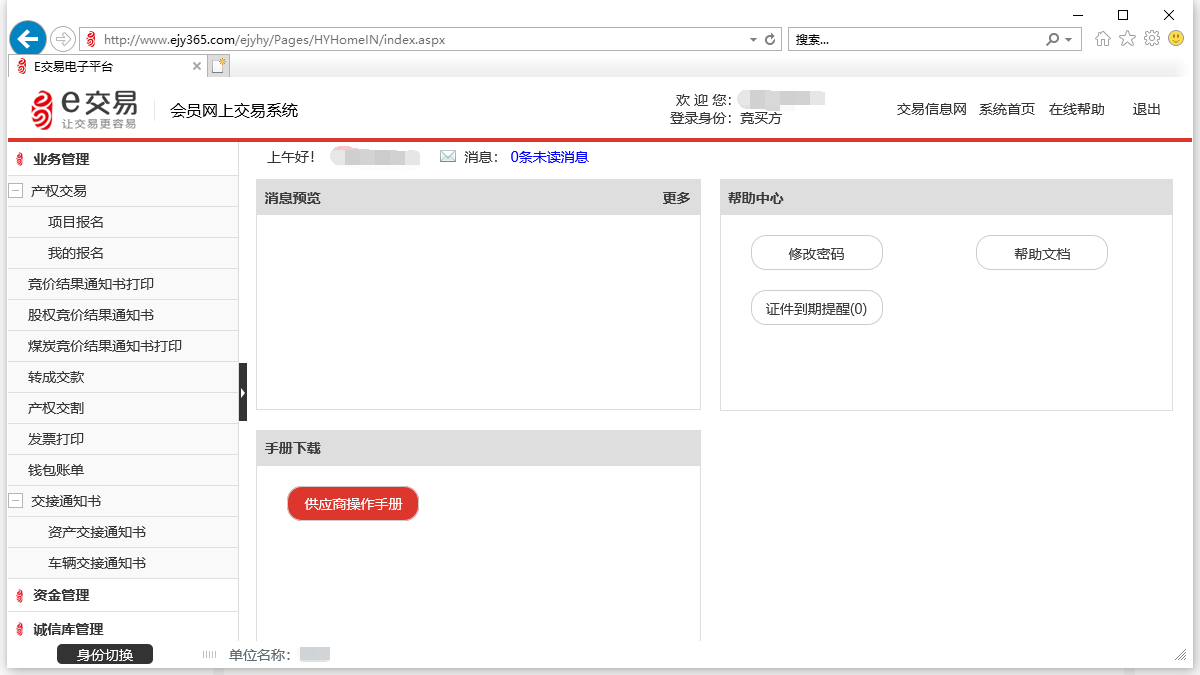Open 我的报名 in sidebar
The width and height of the screenshot is (1200, 675).
pos(76,253)
